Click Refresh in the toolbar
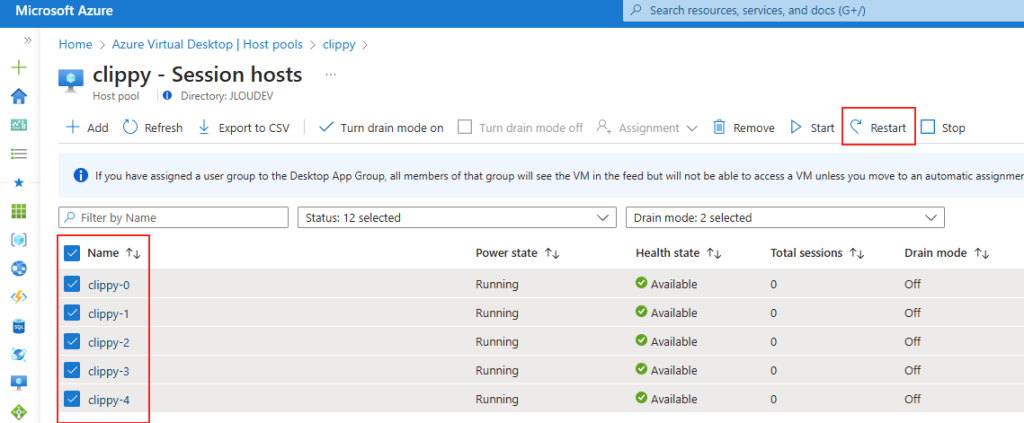Viewport: 1024px width, 423px height. (x=153, y=128)
